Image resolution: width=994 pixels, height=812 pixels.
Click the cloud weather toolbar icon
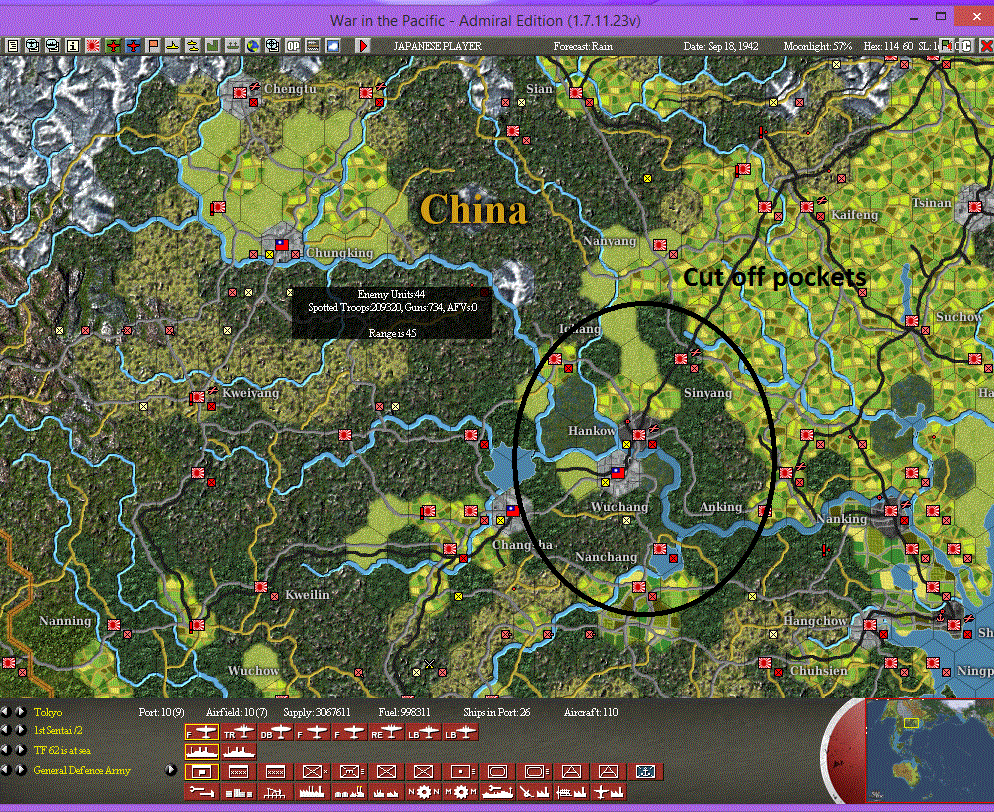pos(333,46)
